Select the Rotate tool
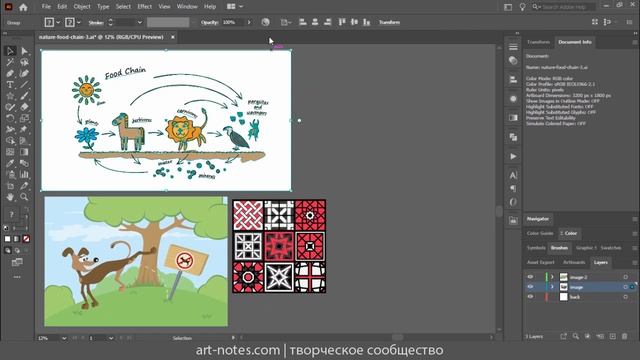The width and height of the screenshot is (640, 360). tap(10, 118)
